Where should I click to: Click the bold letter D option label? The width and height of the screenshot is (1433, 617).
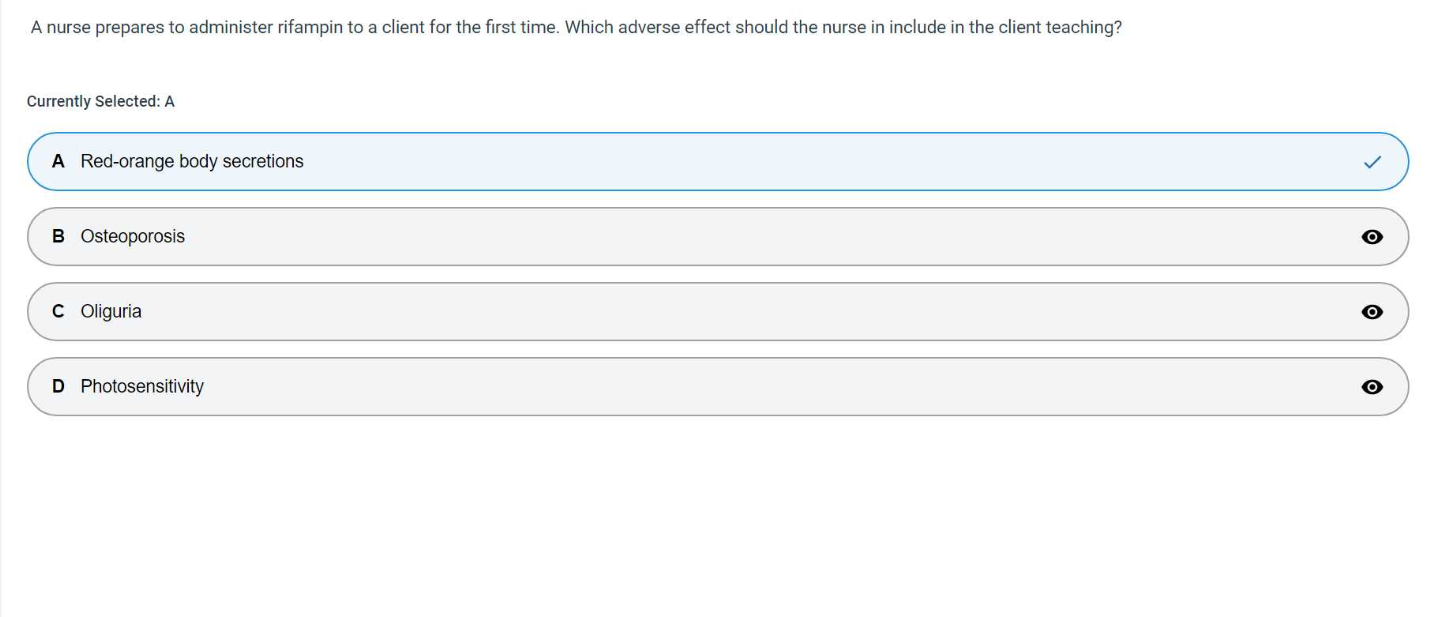59,387
